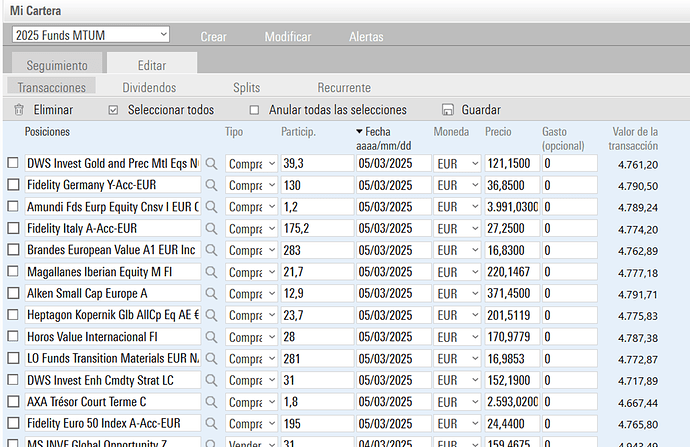Click magnifier icon in Fidelity Germany row
The height and width of the screenshot is (447, 690).
pos(211,185)
